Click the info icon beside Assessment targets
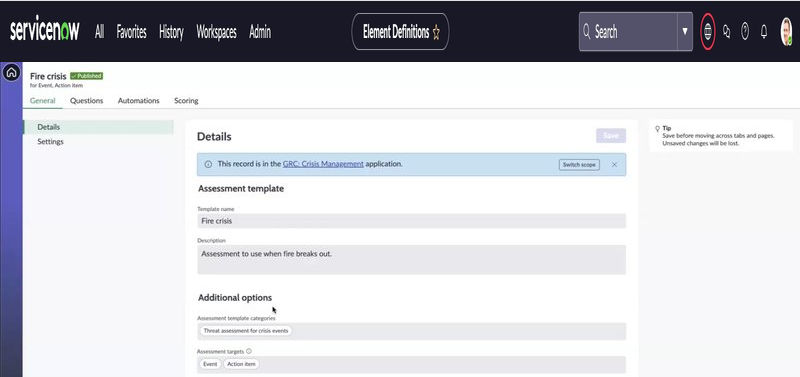 pyautogui.click(x=248, y=351)
